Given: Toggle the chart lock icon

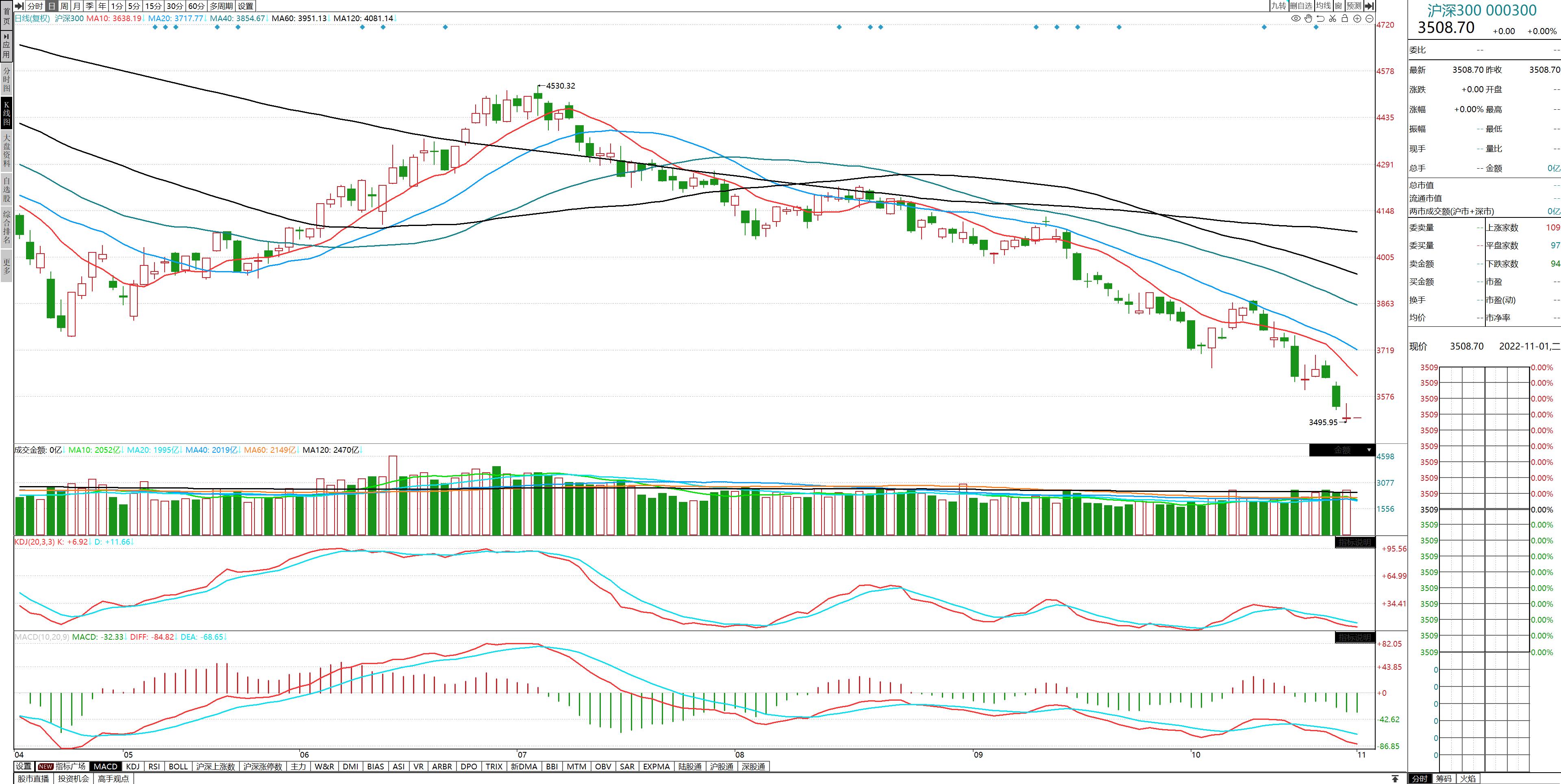Looking at the screenshot, I should (1345, 19).
